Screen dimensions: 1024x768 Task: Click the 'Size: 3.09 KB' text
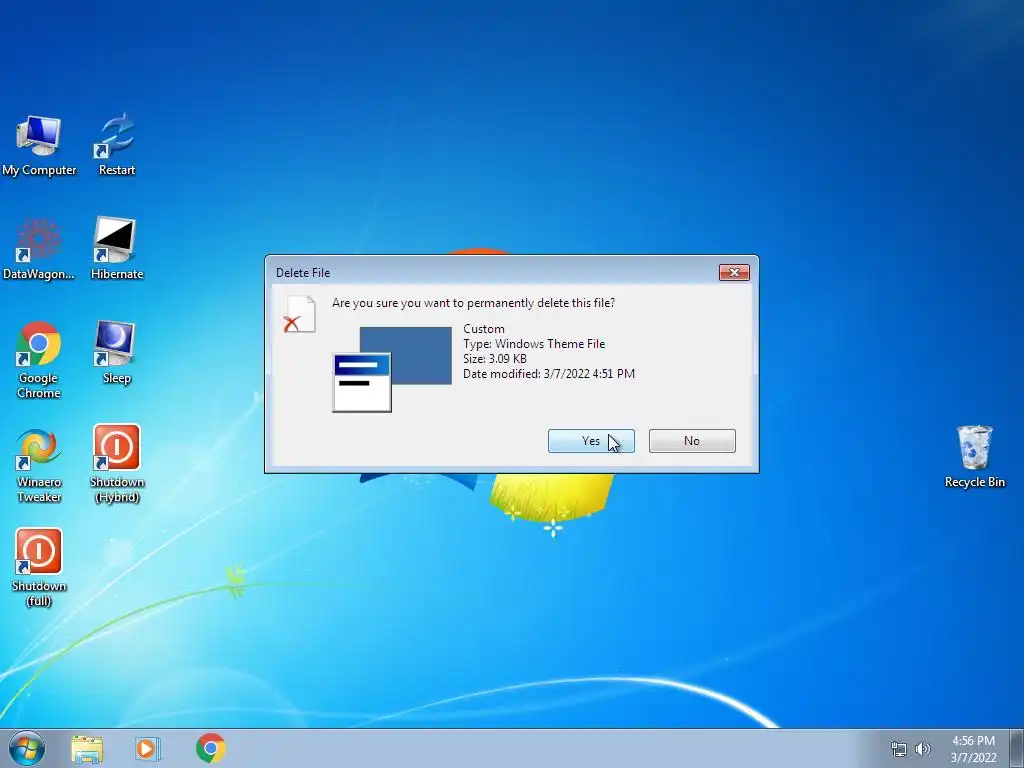495,359
